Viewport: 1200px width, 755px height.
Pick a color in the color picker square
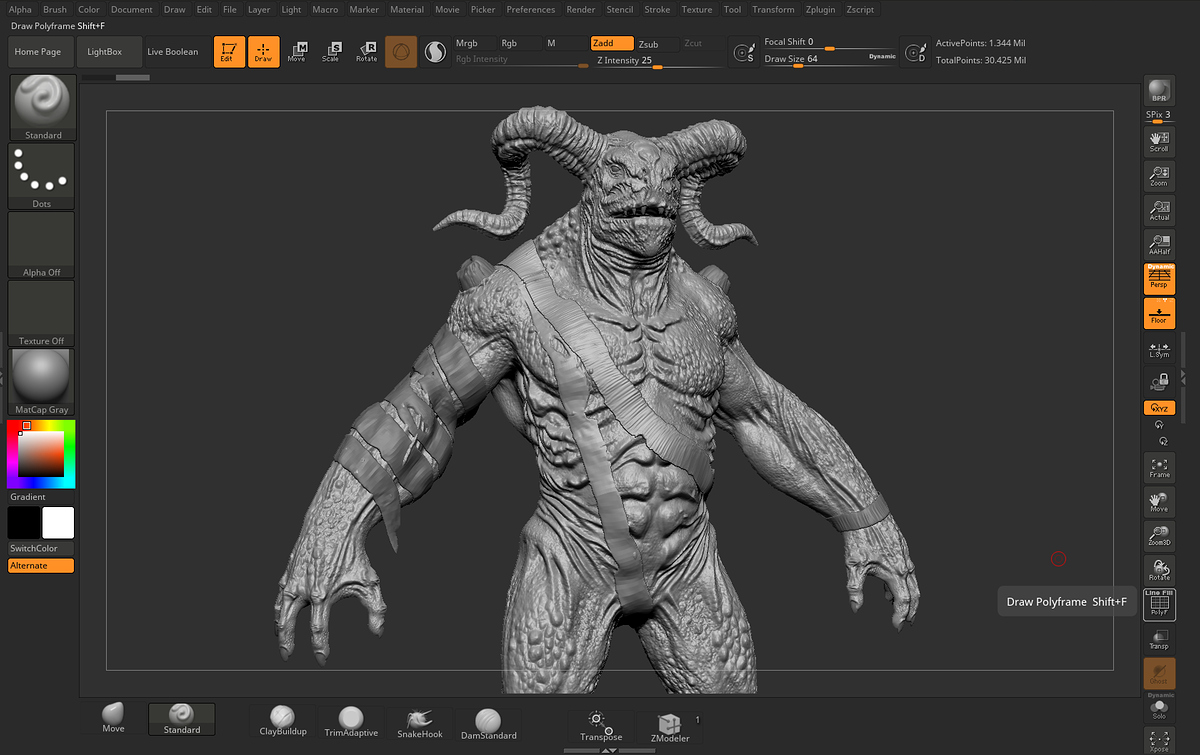41,454
